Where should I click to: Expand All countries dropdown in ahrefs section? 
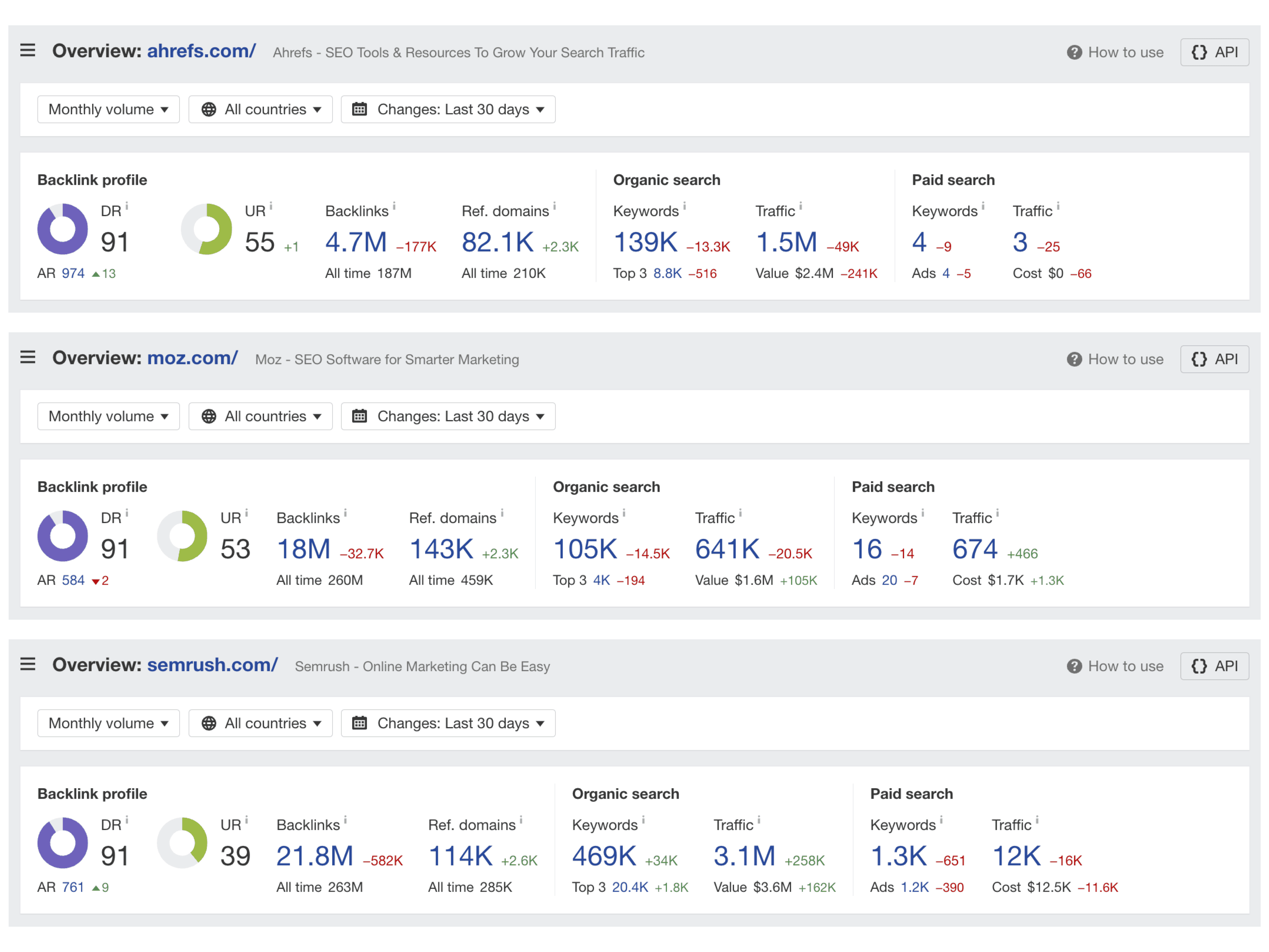[x=261, y=109]
